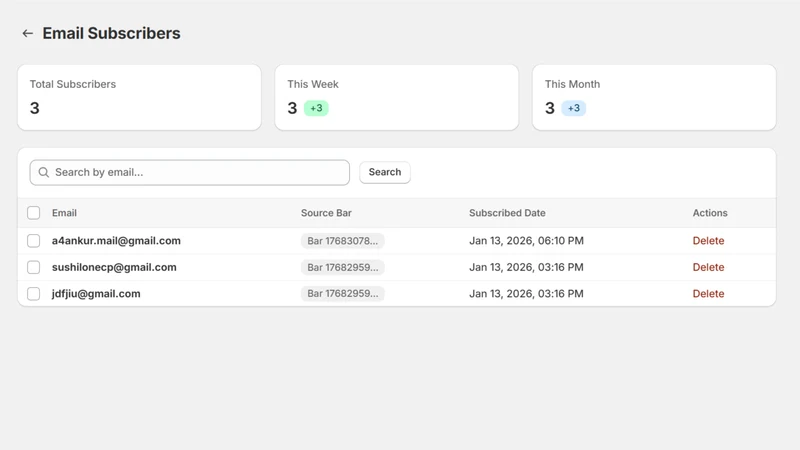Delete subscriber jdfjiu@gmail.com
800x450 pixels.
pyautogui.click(x=708, y=294)
